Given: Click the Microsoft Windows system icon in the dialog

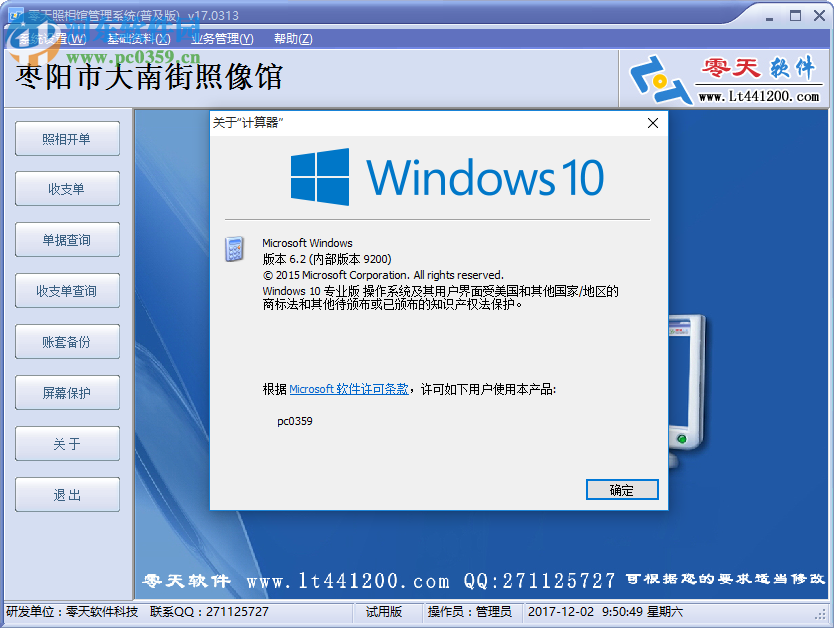Looking at the screenshot, I should pos(234,249).
